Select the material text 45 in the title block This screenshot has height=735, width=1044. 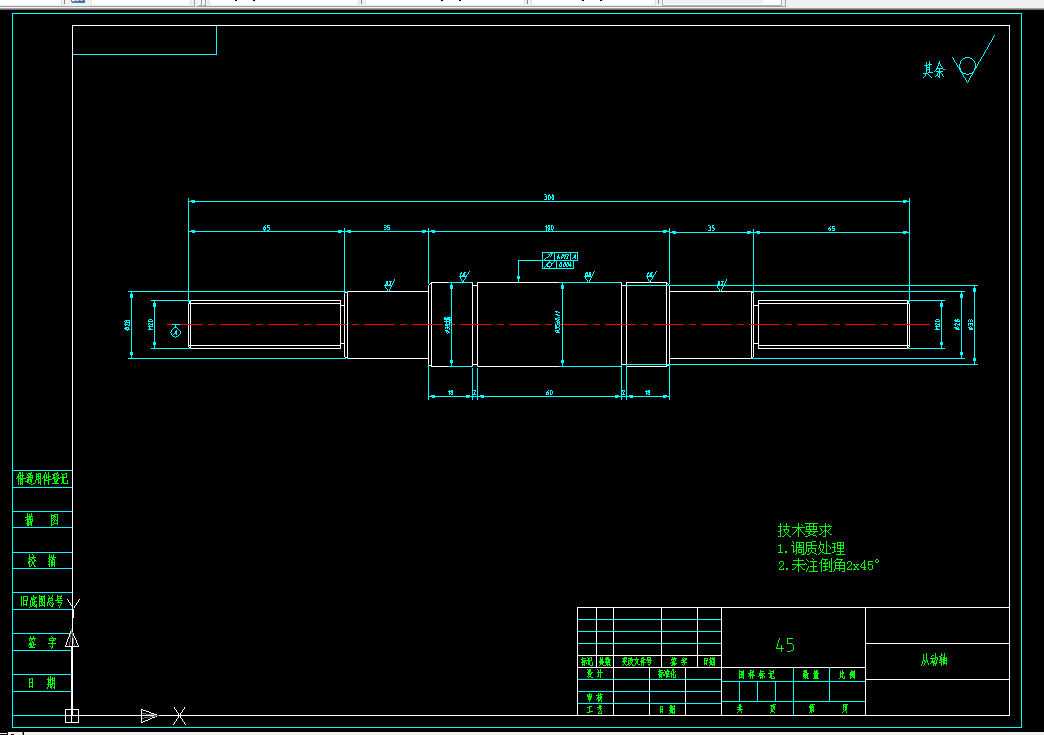click(785, 644)
